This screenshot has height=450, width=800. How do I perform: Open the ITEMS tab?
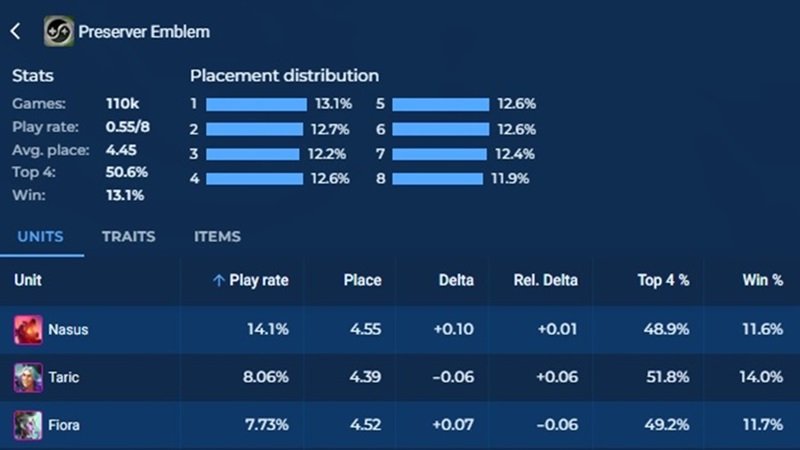pos(217,237)
